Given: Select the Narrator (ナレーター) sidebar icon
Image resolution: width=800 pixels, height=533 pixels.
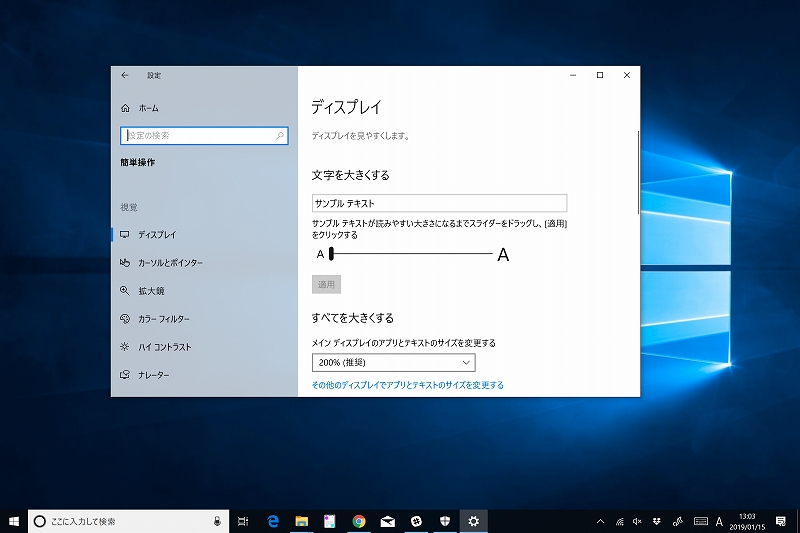Looking at the screenshot, I should (125, 375).
